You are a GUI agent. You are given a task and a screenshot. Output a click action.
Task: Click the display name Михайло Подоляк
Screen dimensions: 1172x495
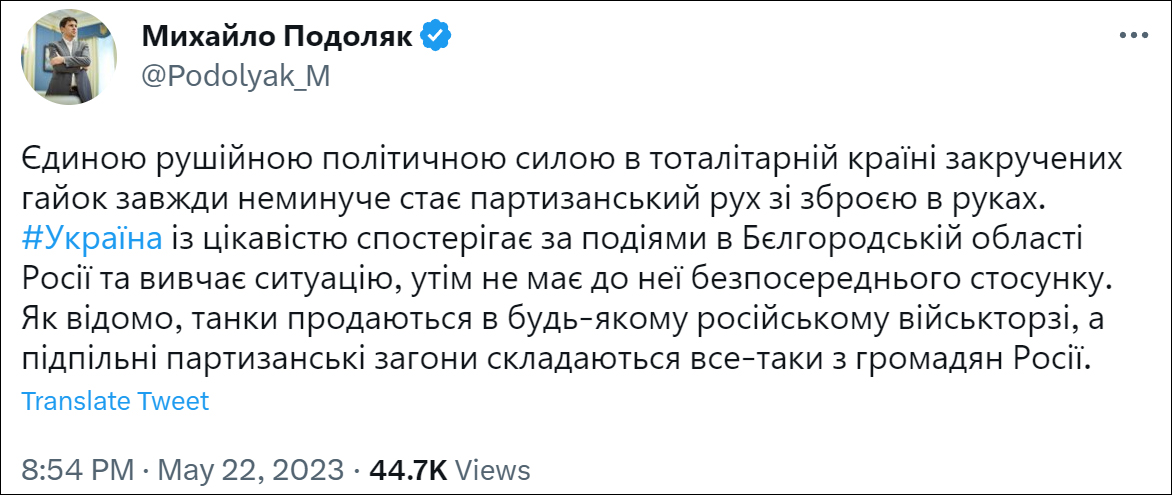tap(279, 36)
